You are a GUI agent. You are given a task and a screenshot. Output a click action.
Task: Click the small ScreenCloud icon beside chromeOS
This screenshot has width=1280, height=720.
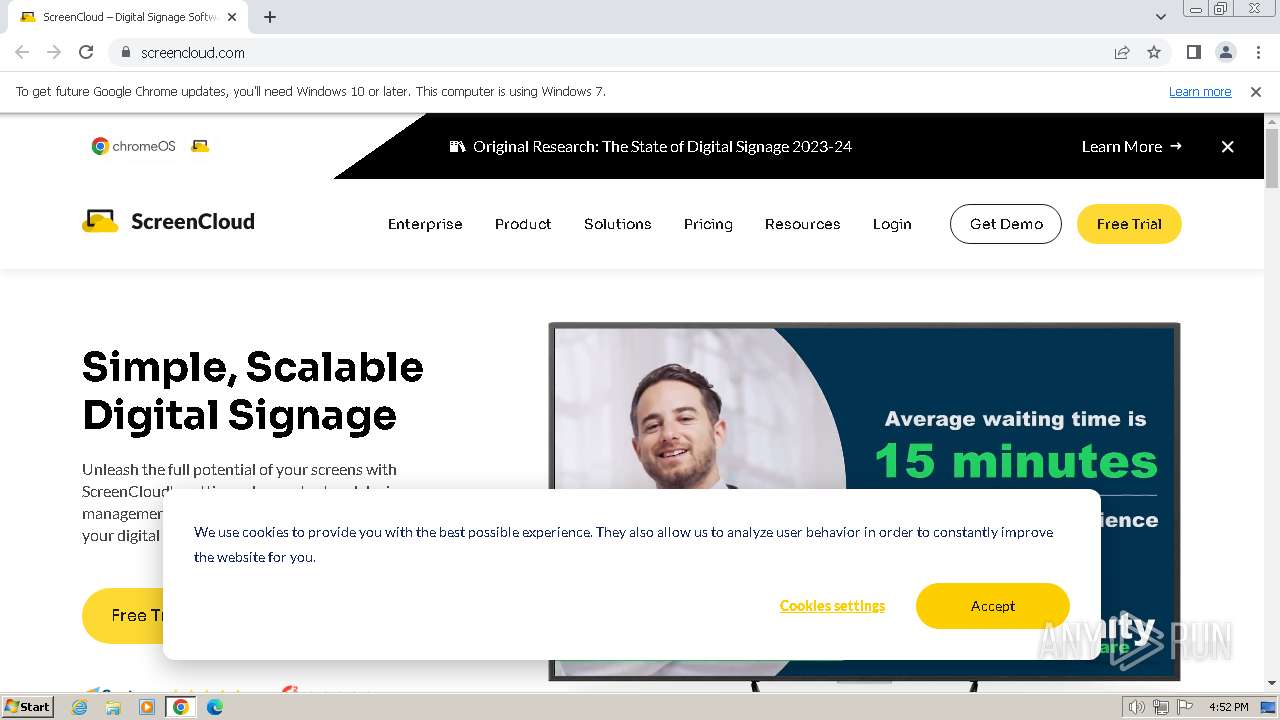point(200,146)
